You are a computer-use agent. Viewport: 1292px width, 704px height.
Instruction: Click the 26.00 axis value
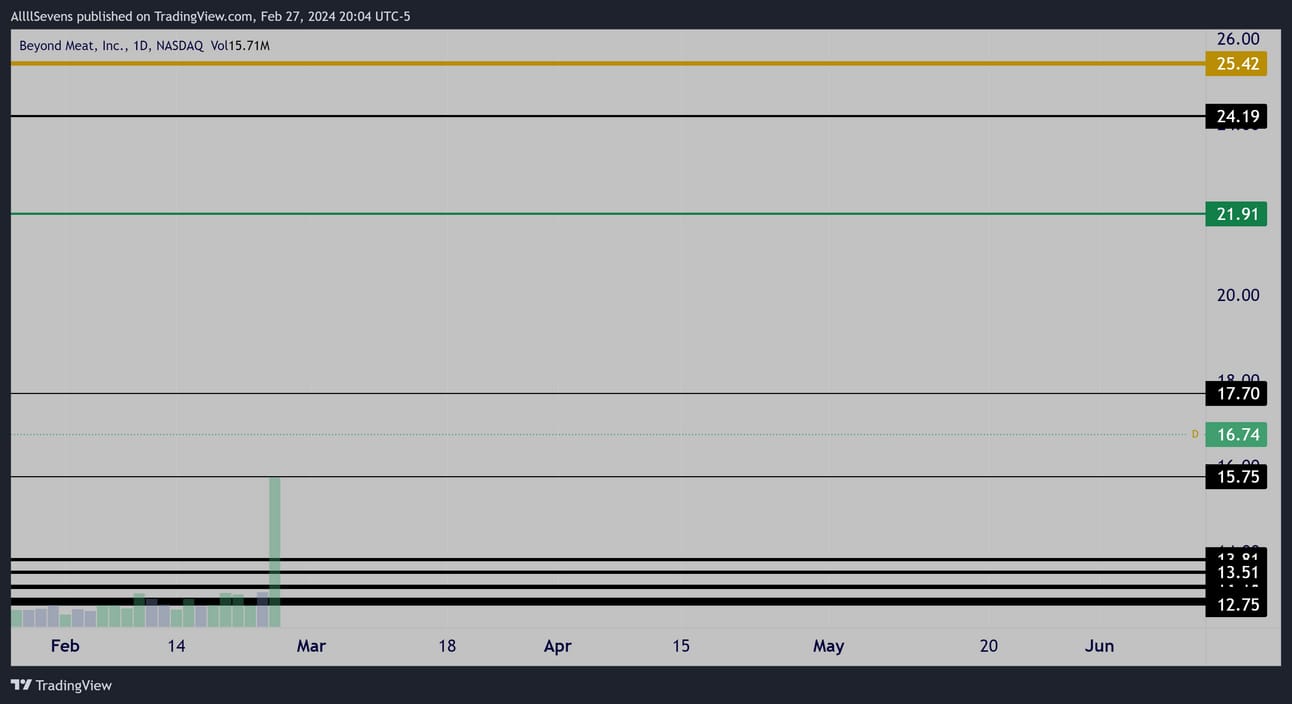pyautogui.click(x=1237, y=39)
